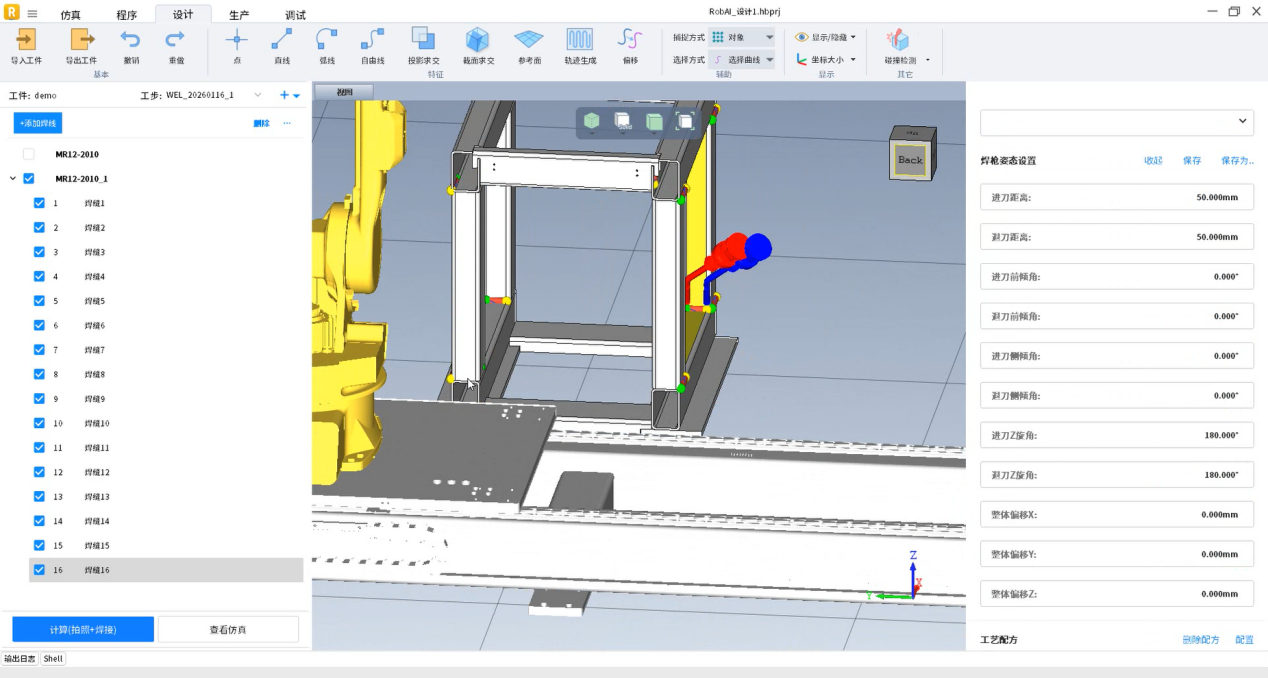
Task: Switch to the 生产 tab
Action: 239,15
